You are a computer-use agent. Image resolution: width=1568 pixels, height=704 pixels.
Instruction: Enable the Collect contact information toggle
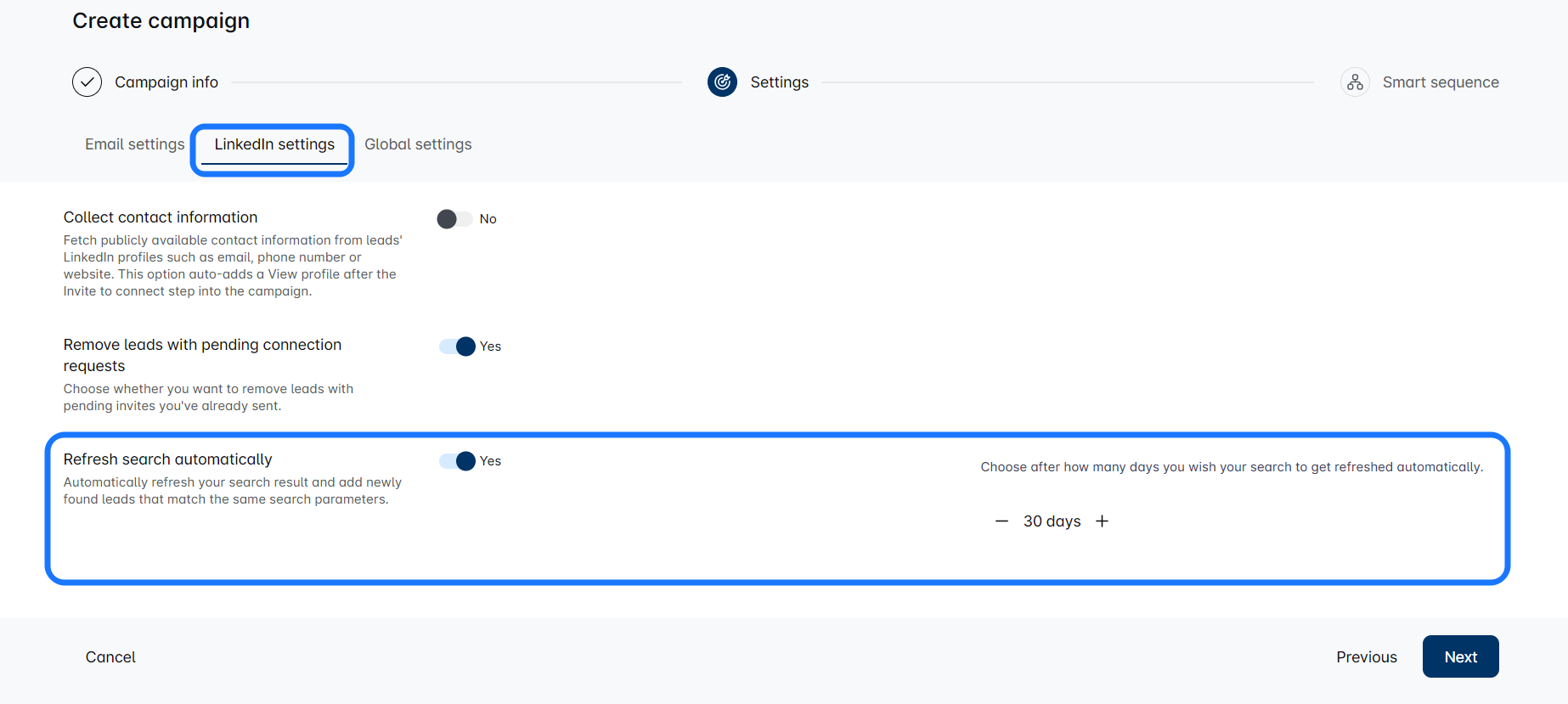point(454,219)
